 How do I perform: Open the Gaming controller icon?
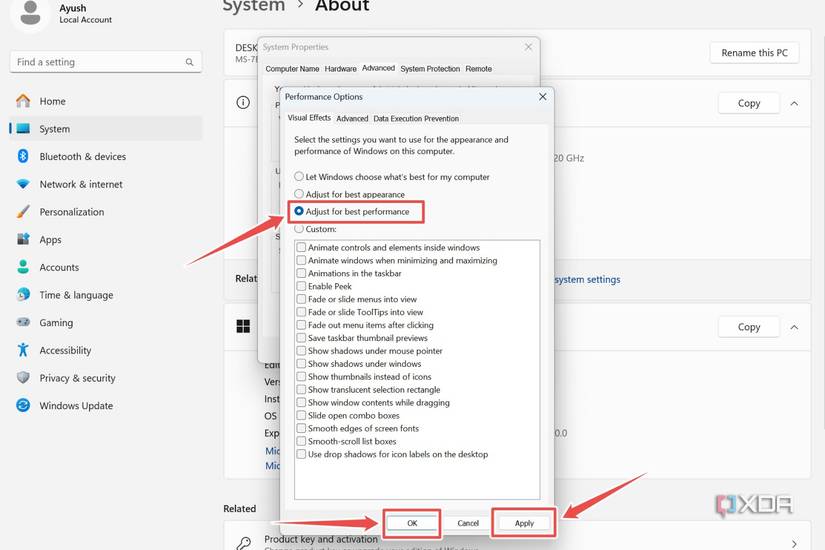[x=23, y=322]
